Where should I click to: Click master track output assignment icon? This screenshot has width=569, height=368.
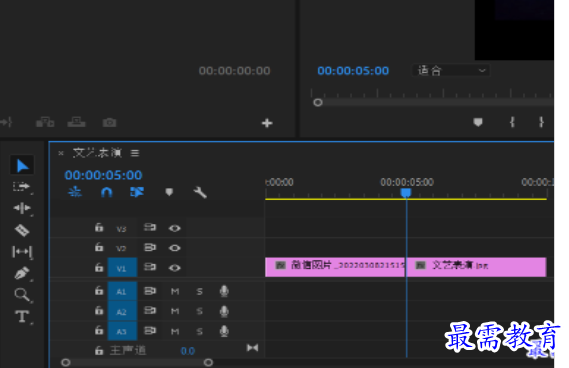pyautogui.click(x=252, y=348)
